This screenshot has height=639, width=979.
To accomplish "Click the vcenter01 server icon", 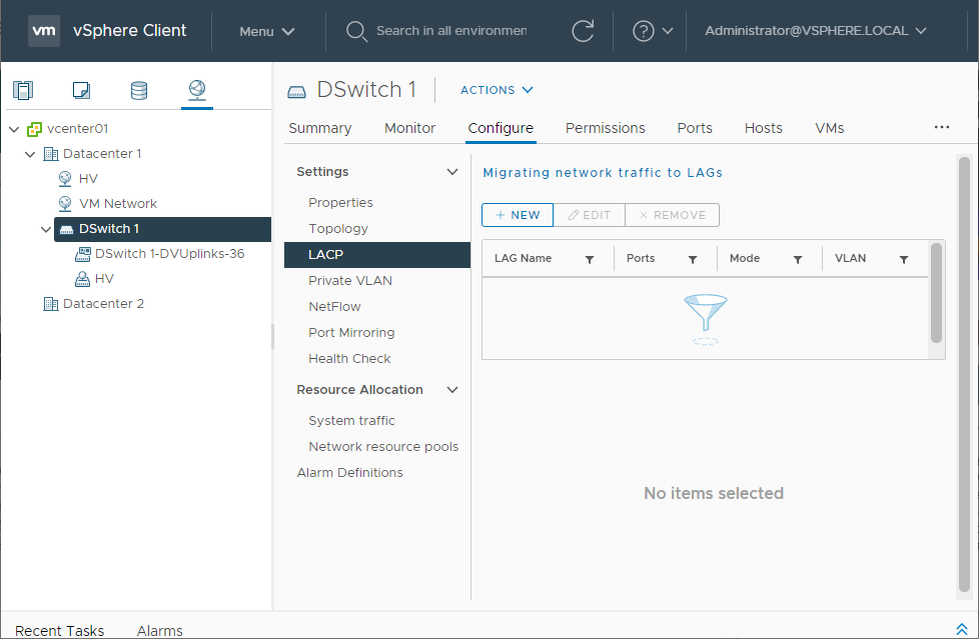I will tap(34, 129).
